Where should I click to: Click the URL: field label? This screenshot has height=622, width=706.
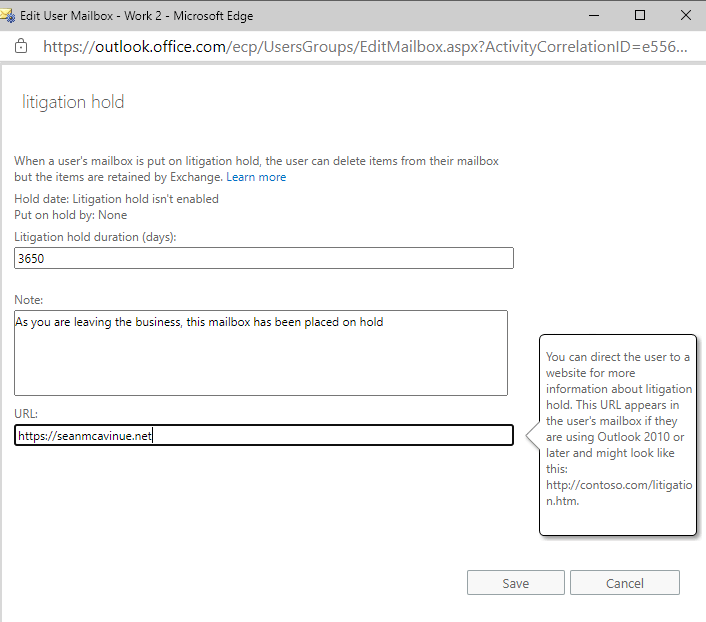pos(27,413)
